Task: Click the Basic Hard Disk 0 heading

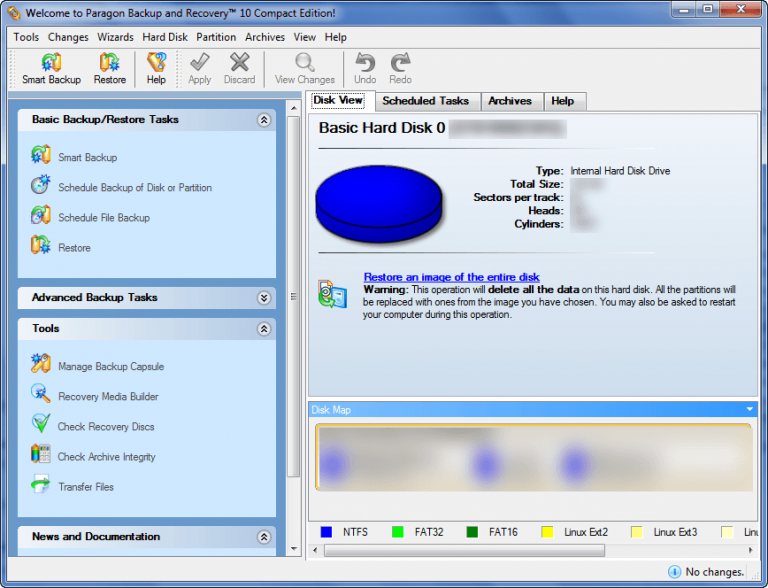Action: 382,128
